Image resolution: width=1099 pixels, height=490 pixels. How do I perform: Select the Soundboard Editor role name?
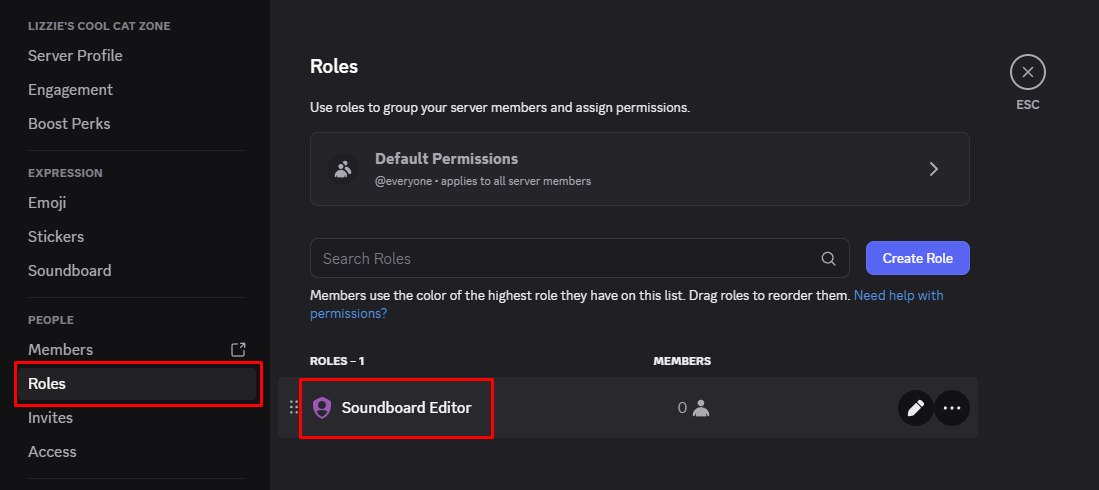(407, 408)
